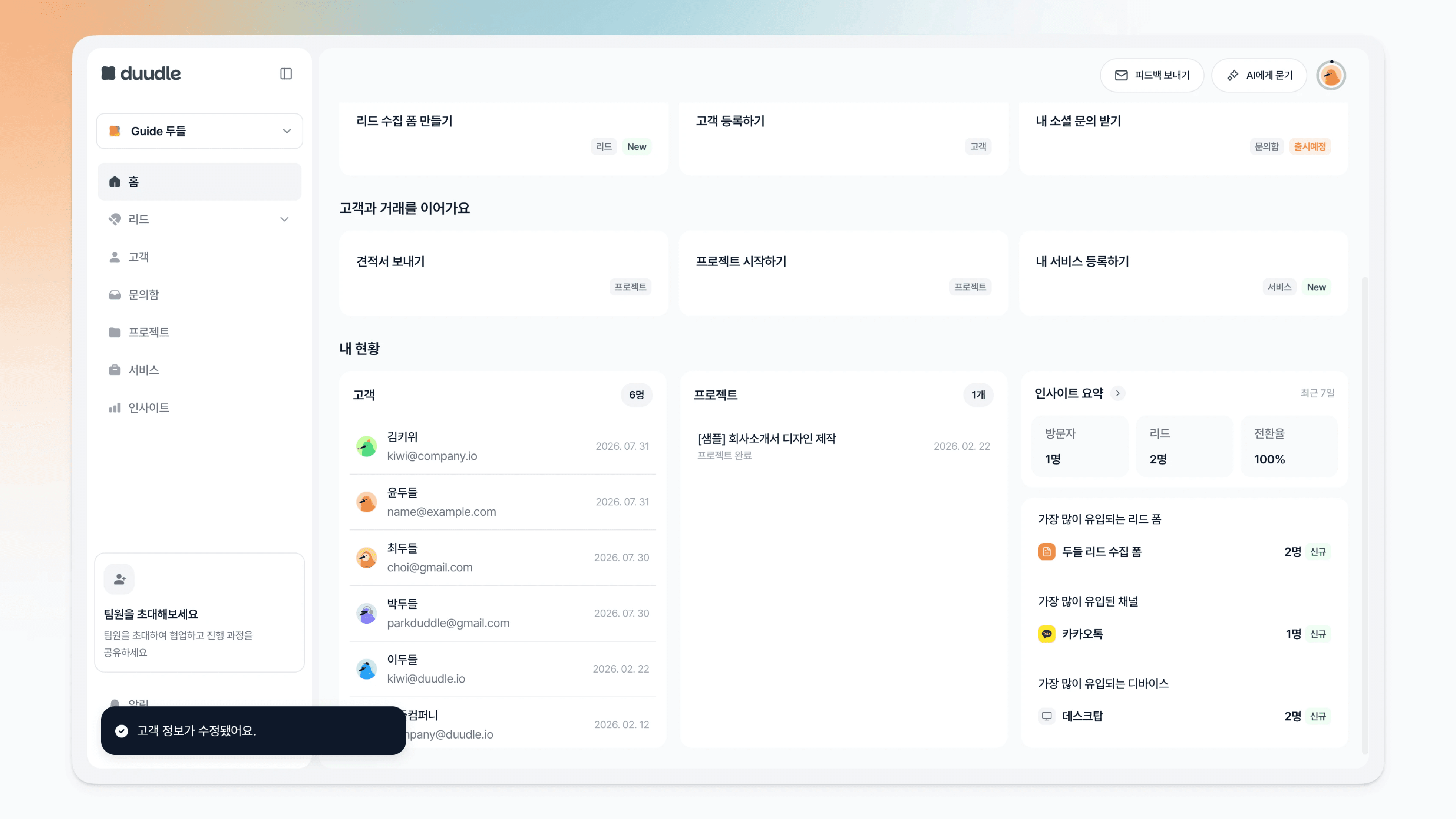Click the Guide 두들 workspace orange icon
This screenshot has height=819, width=1456.
115,131
